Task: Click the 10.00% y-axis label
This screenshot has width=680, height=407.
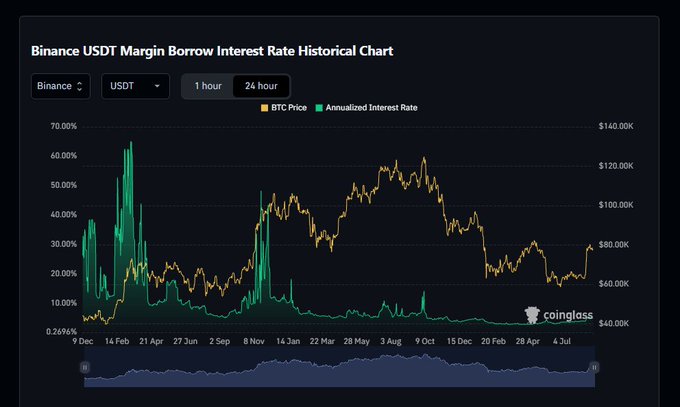Action: (x=63, y=303)
